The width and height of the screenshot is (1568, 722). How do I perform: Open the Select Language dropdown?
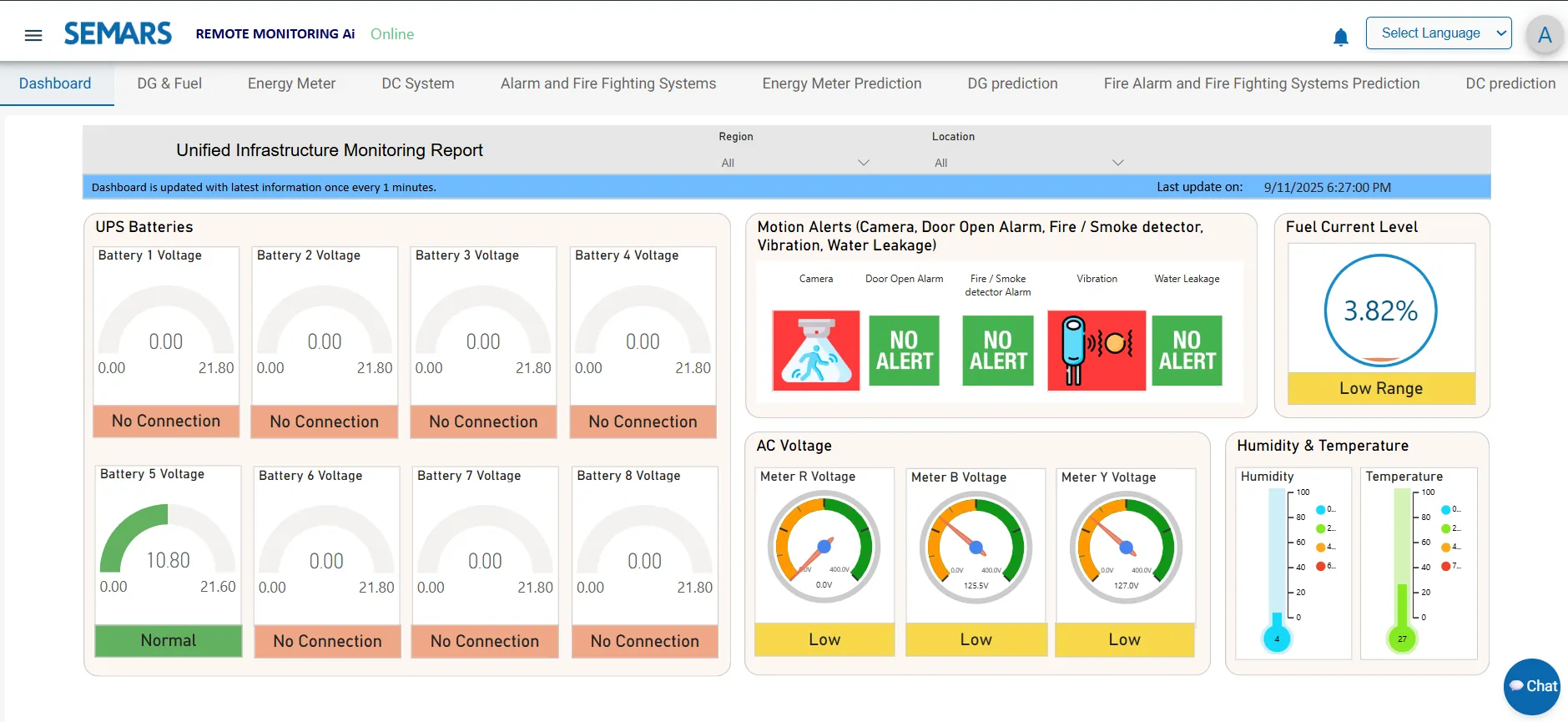pos(1438,33)
